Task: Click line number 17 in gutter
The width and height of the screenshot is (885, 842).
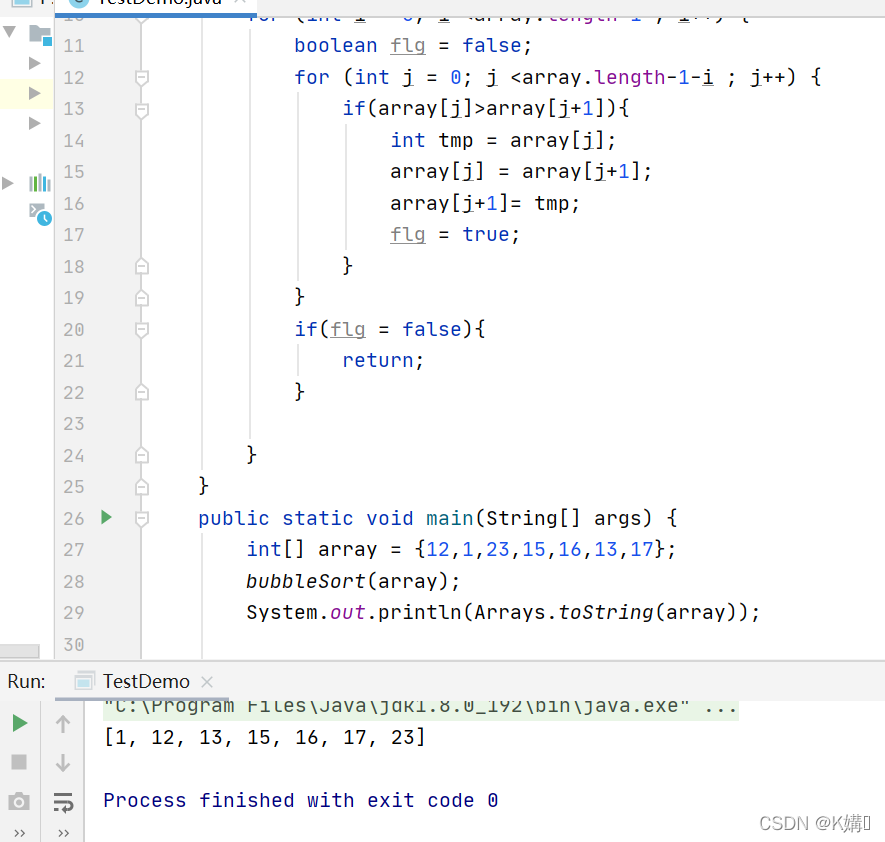Action: (73, 235)
